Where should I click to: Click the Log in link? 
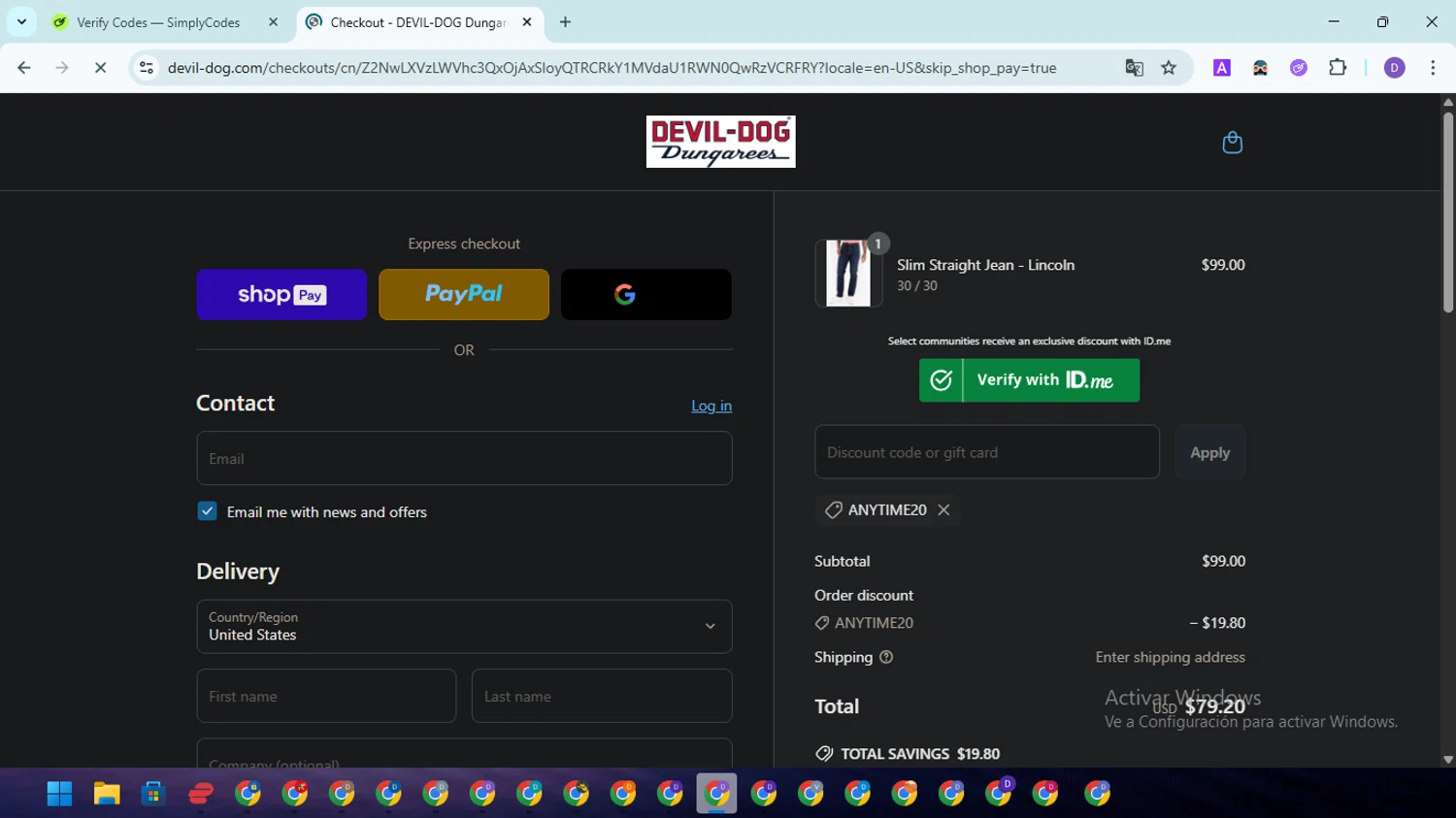click(x=711, y=406)
